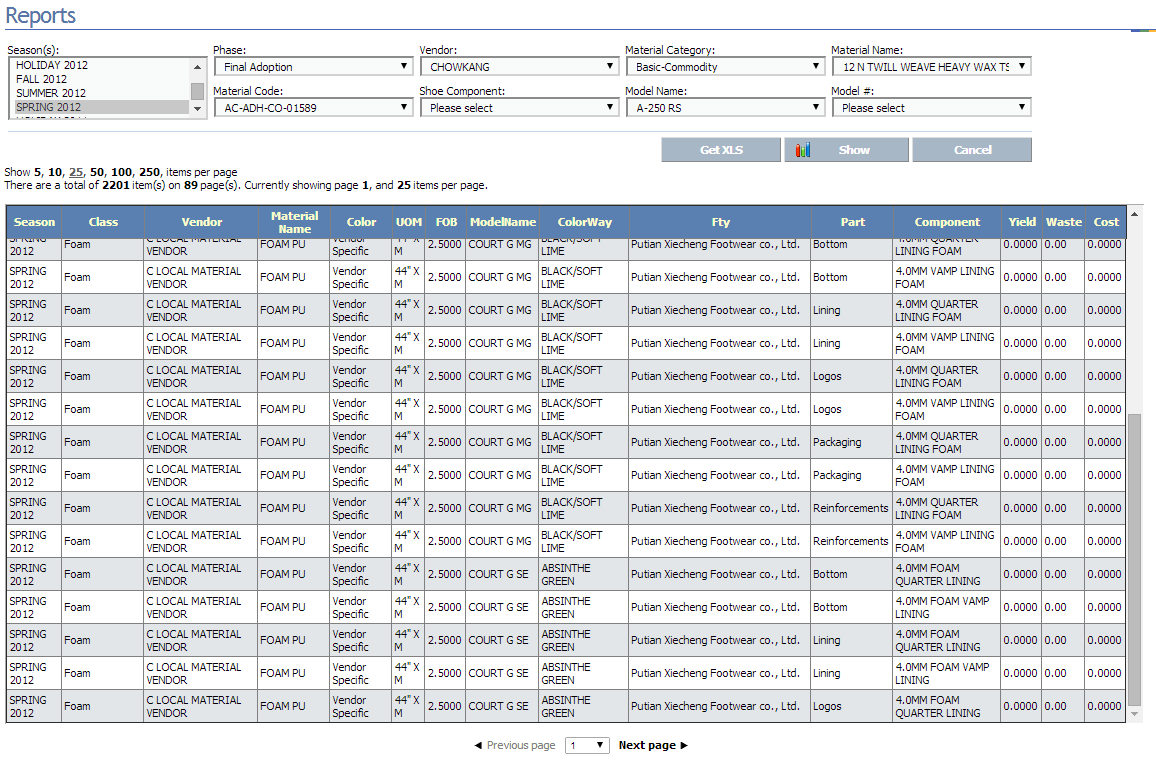The height and width of the screenshot is (771, 1156).
Task: Click COURT G MG in the Lining, 4.0MM VAMP LINING FOAM row
Action: click(500, 343)
